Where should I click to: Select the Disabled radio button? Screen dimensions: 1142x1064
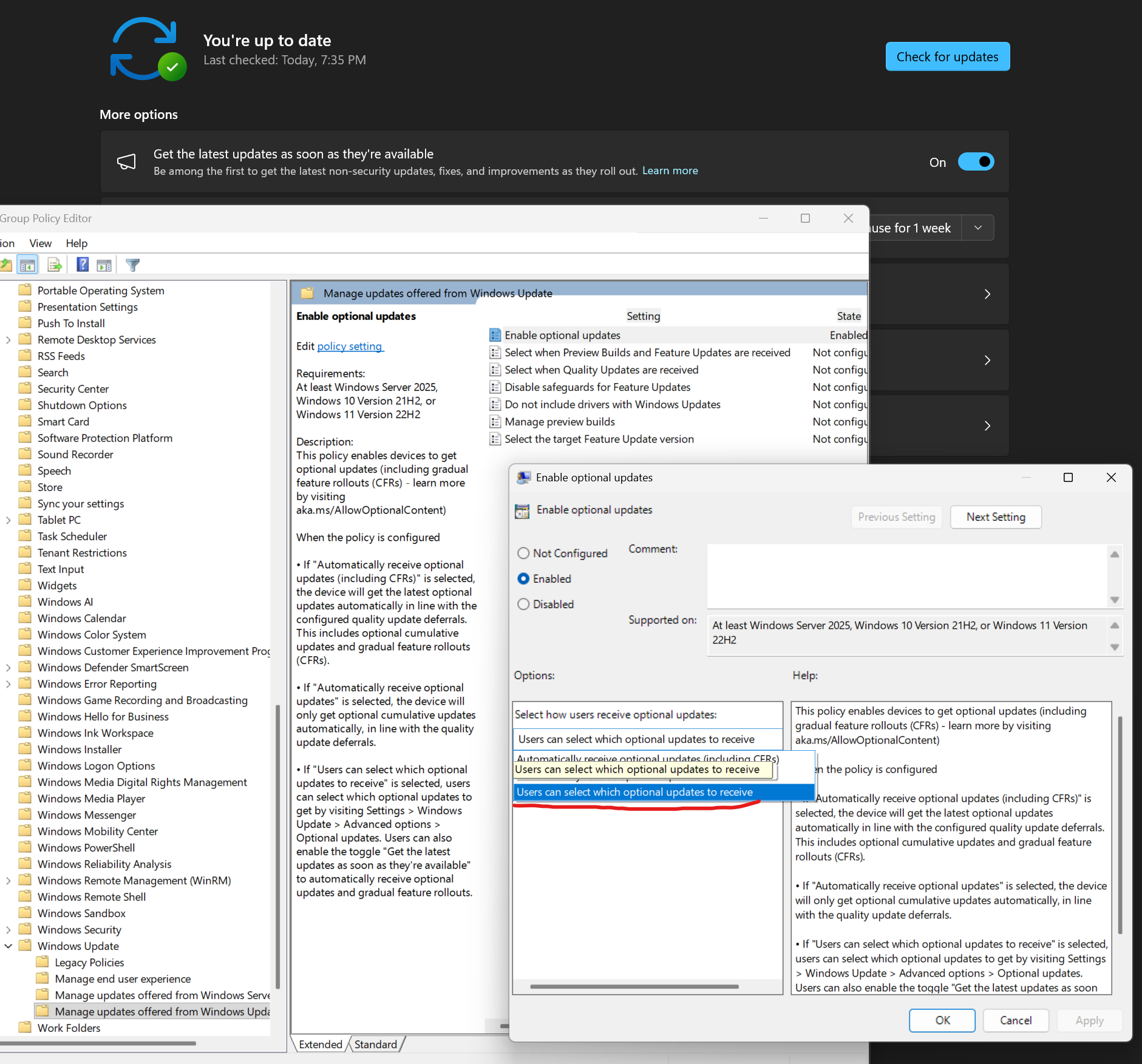pyautogui.click(x=523, y=604)
